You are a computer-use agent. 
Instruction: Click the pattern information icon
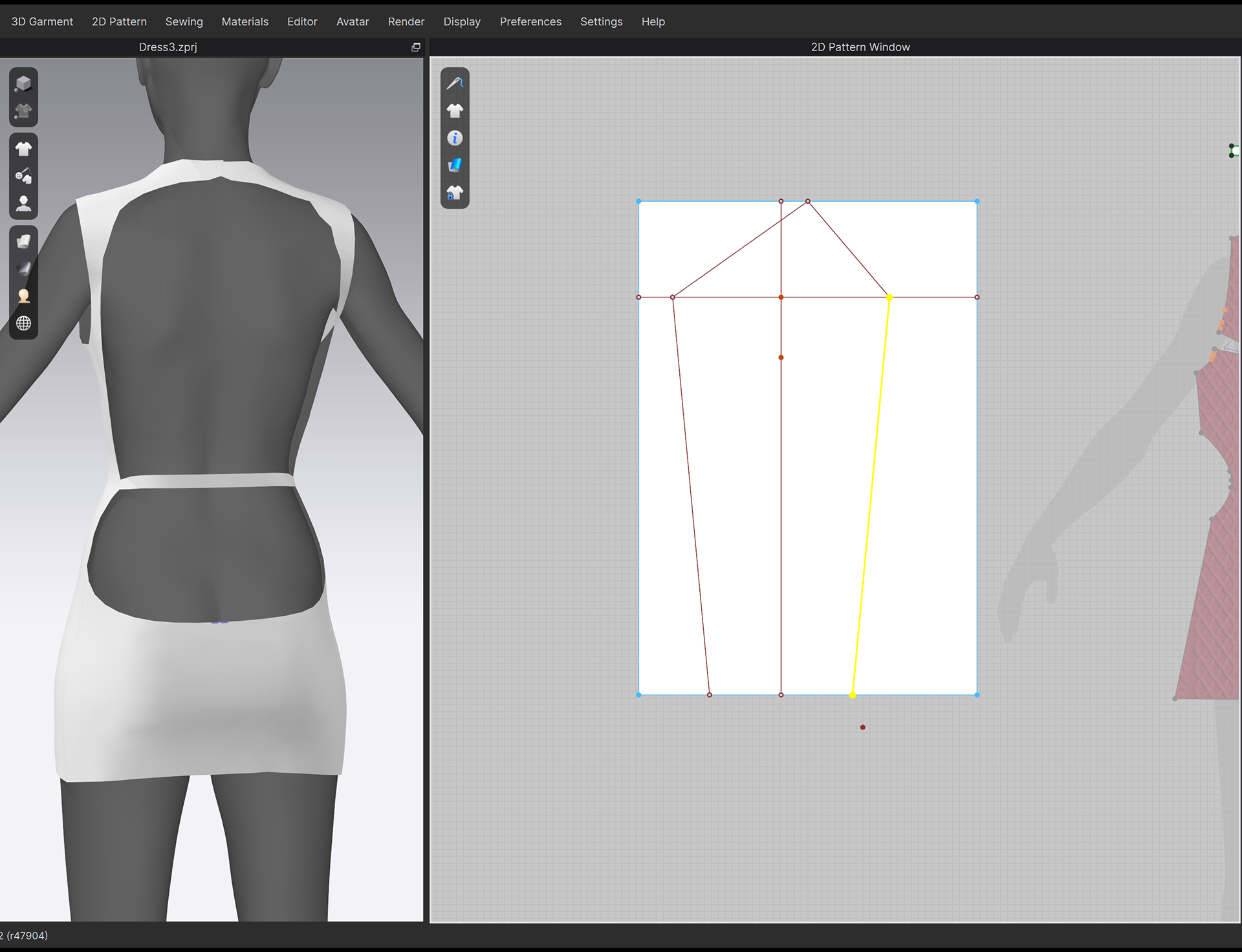click(x=455, y=138)
